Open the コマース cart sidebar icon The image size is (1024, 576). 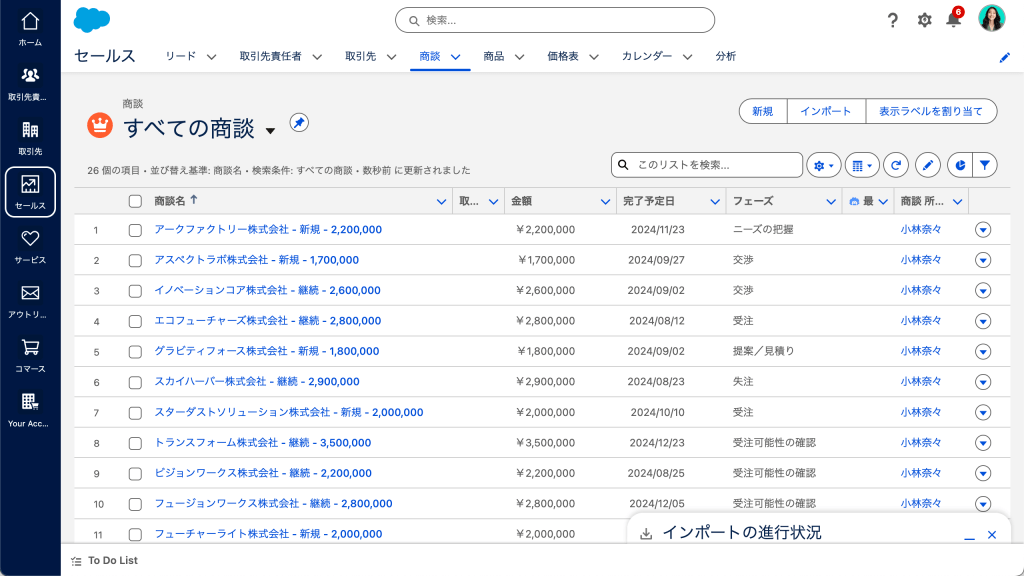tap(30, 355)
